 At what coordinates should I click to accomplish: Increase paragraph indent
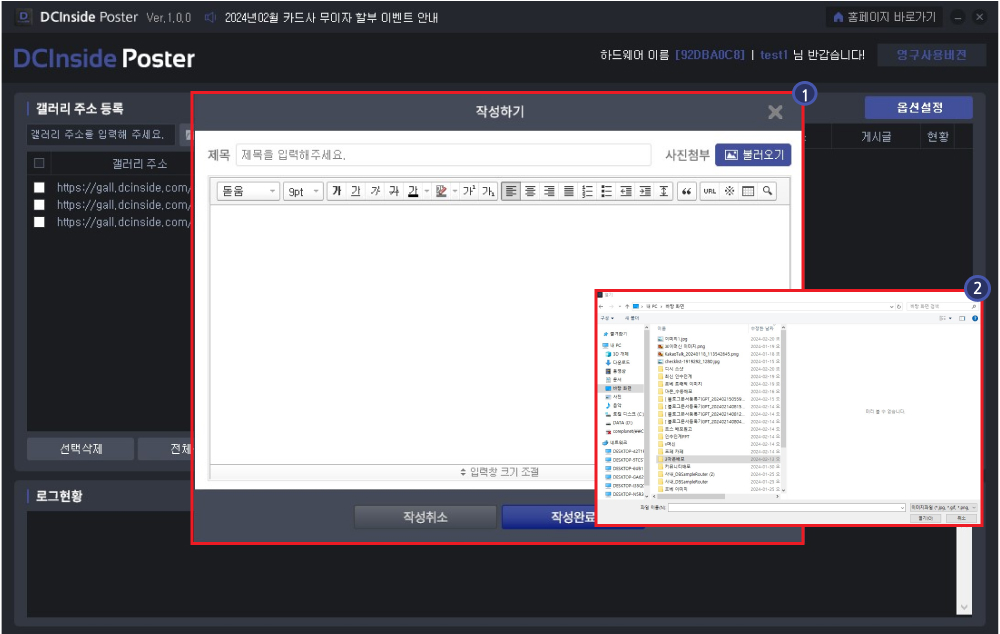point(645,191)
